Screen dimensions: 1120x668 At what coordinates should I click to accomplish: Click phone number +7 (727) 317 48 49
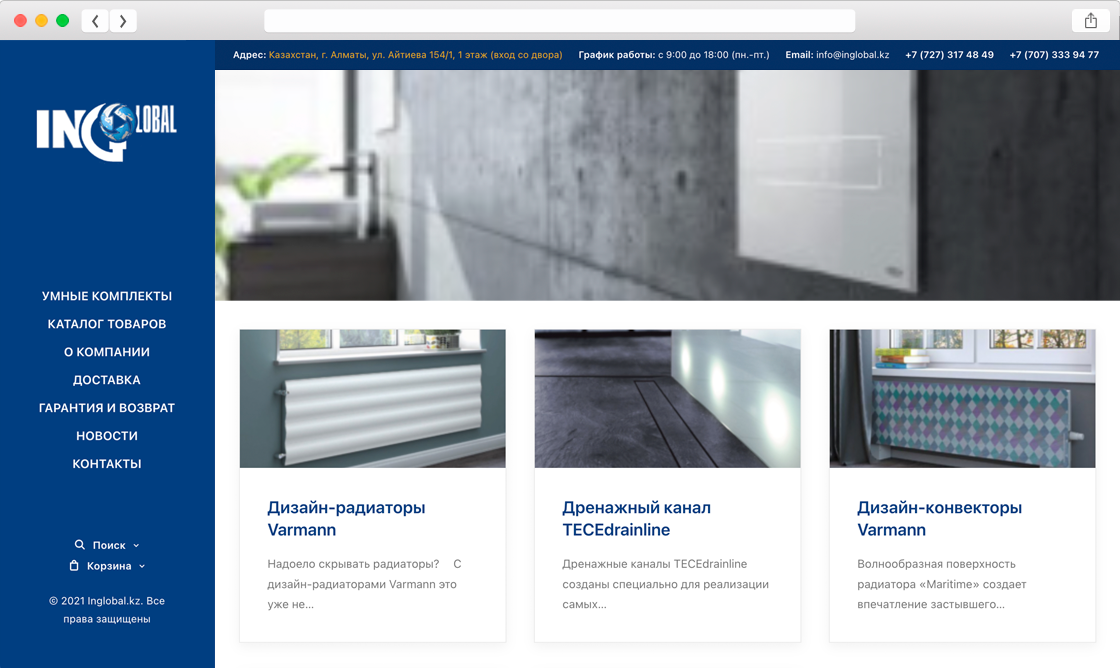tap(949, 55)
